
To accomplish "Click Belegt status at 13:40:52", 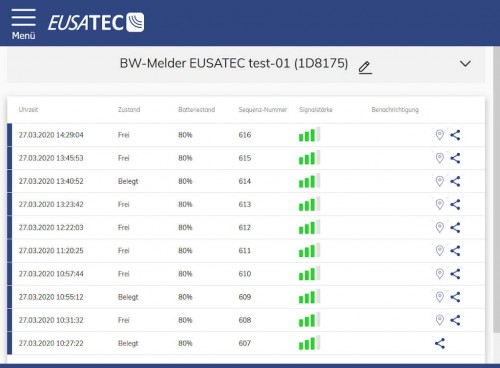I will click(128, 182).
